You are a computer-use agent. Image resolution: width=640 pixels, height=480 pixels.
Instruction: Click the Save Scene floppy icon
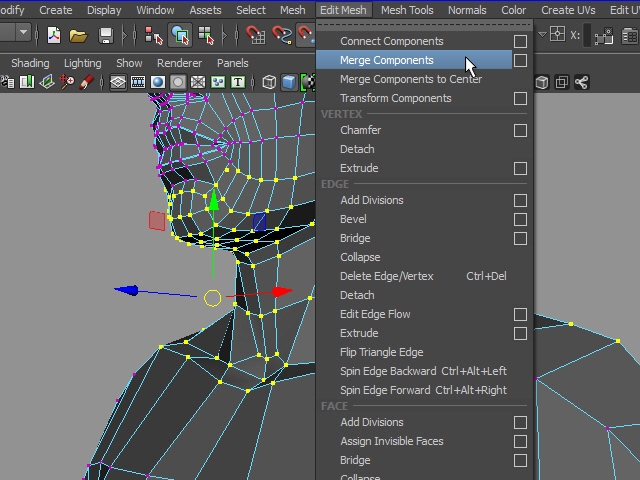click(106, 36)
